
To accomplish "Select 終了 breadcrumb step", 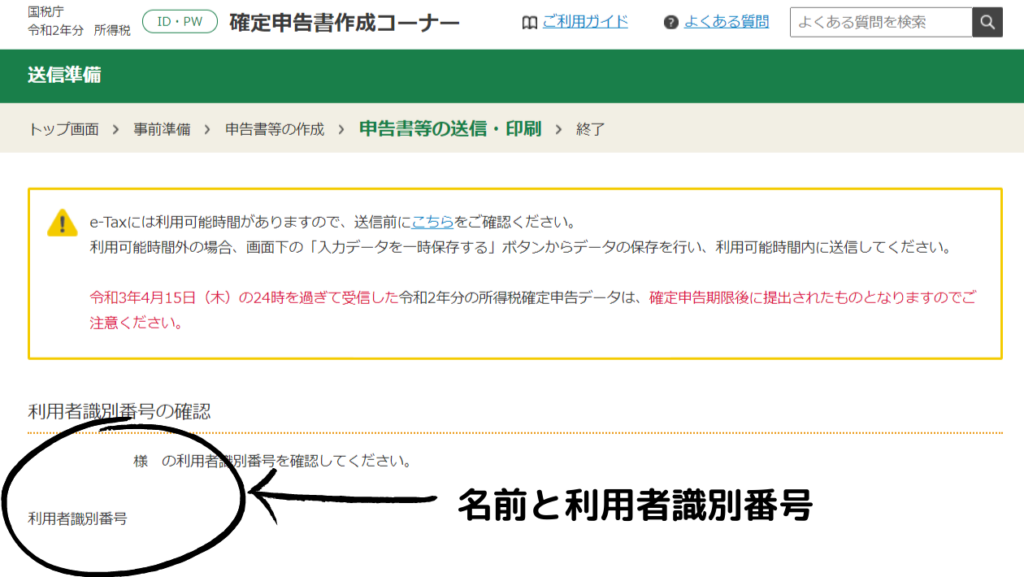I will (590, 129).
